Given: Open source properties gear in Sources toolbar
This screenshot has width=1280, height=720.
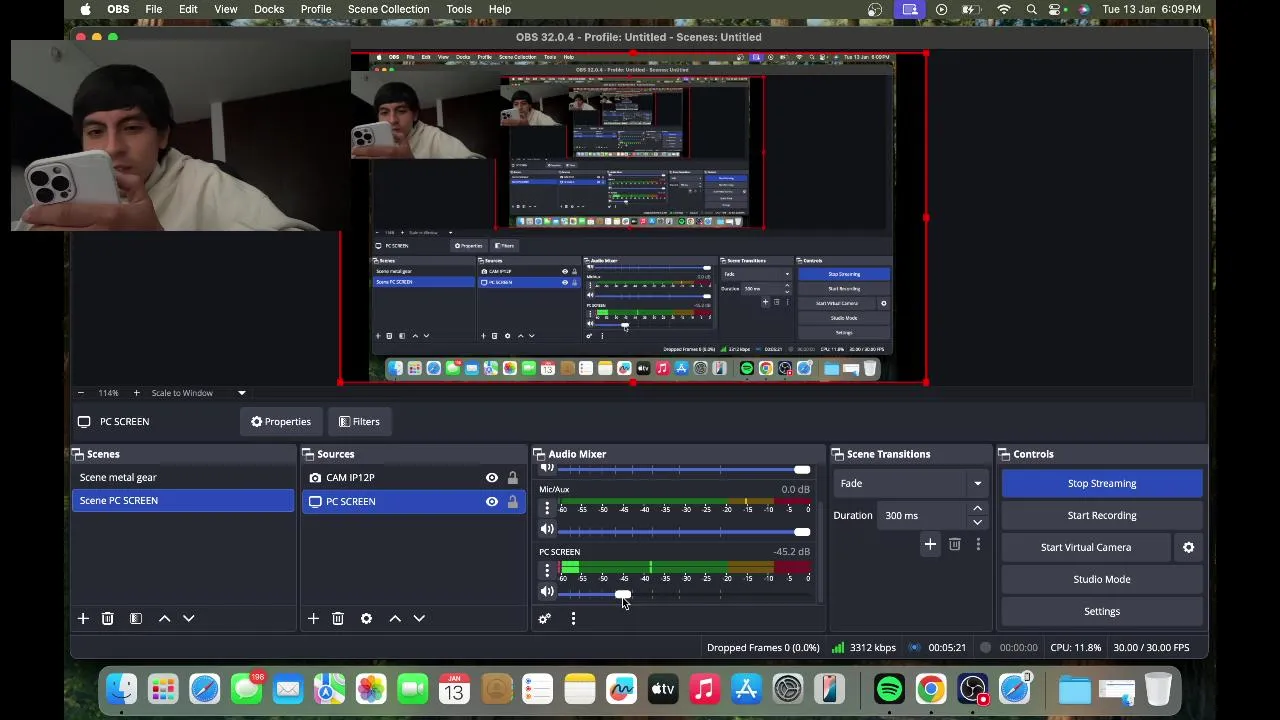Looking at the screenshot, I should pyautogui.click(x=366, y=619).
